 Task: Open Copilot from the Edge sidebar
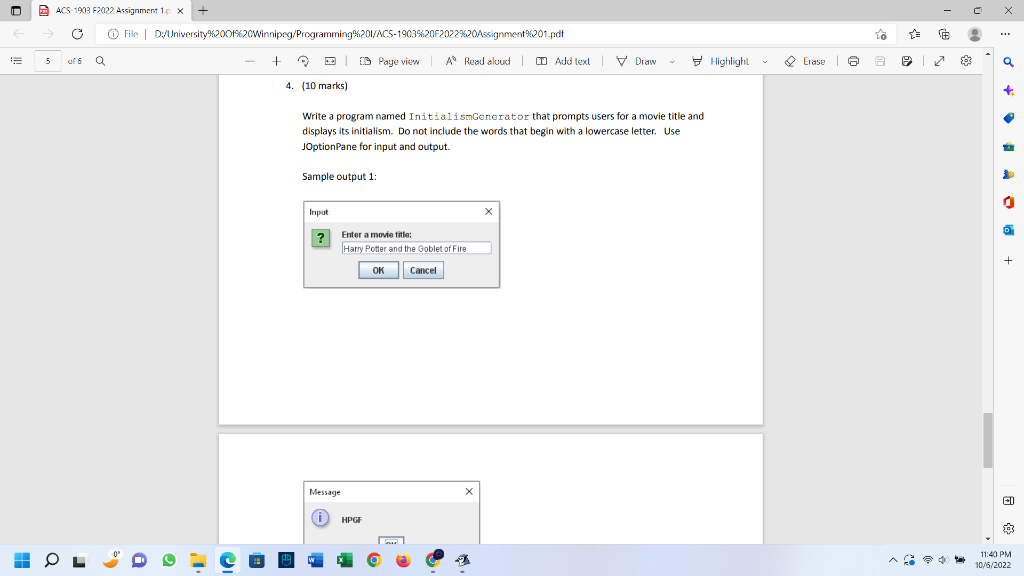click(1008, 91)
